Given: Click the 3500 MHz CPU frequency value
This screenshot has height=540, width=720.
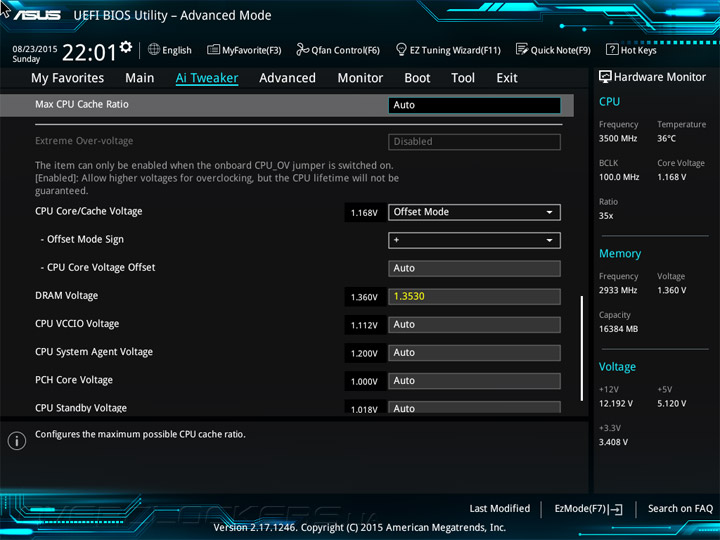Looking at the screenshot, I should 618,138.
